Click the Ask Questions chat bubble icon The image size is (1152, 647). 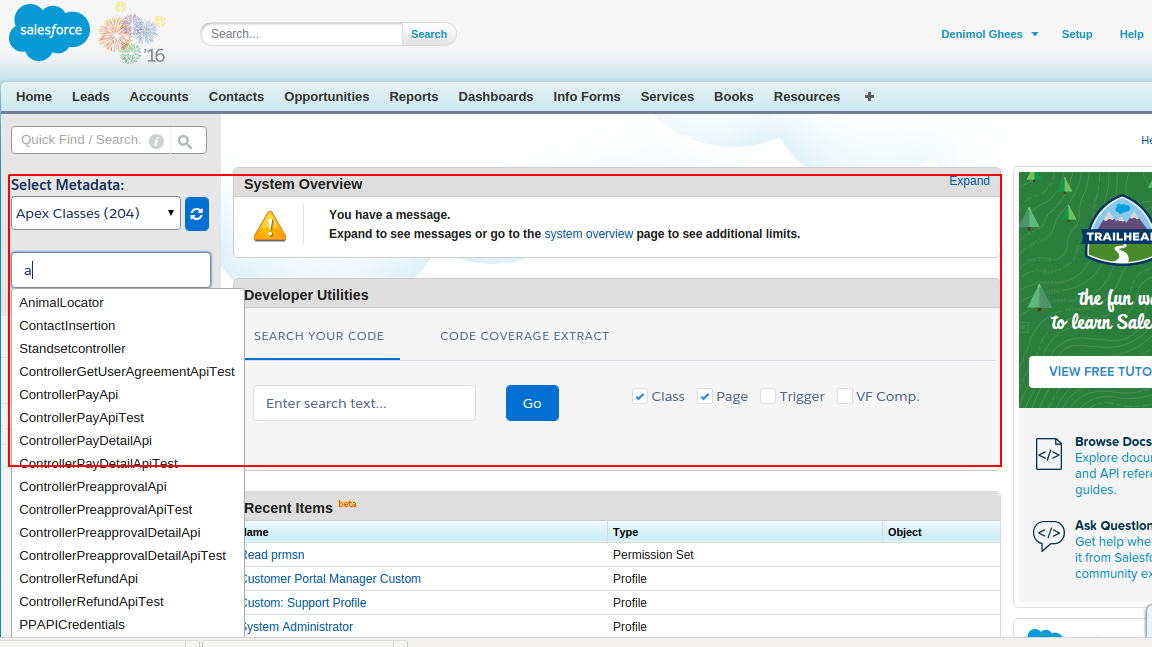(x=1048, y=536)
